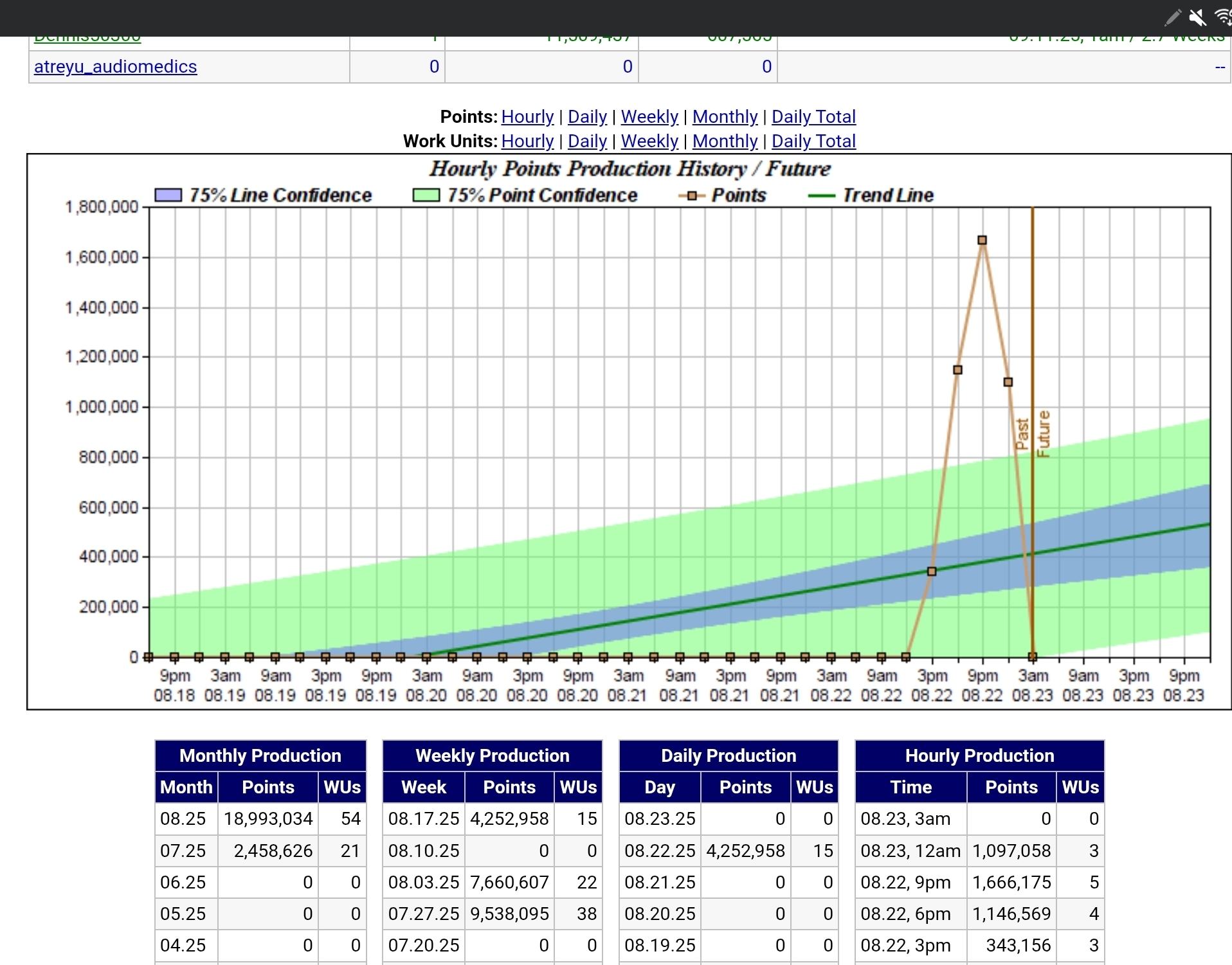This screenshot has height=965, width=1232.
Task: Click hourly points value 343,156
Action: coord(1019,945)
